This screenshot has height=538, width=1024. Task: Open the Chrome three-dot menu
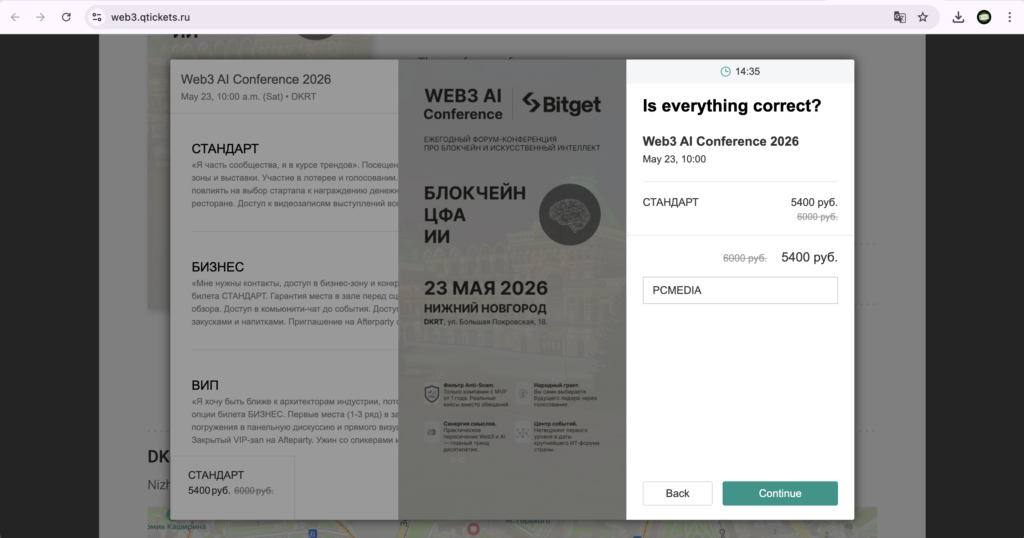1010,17
